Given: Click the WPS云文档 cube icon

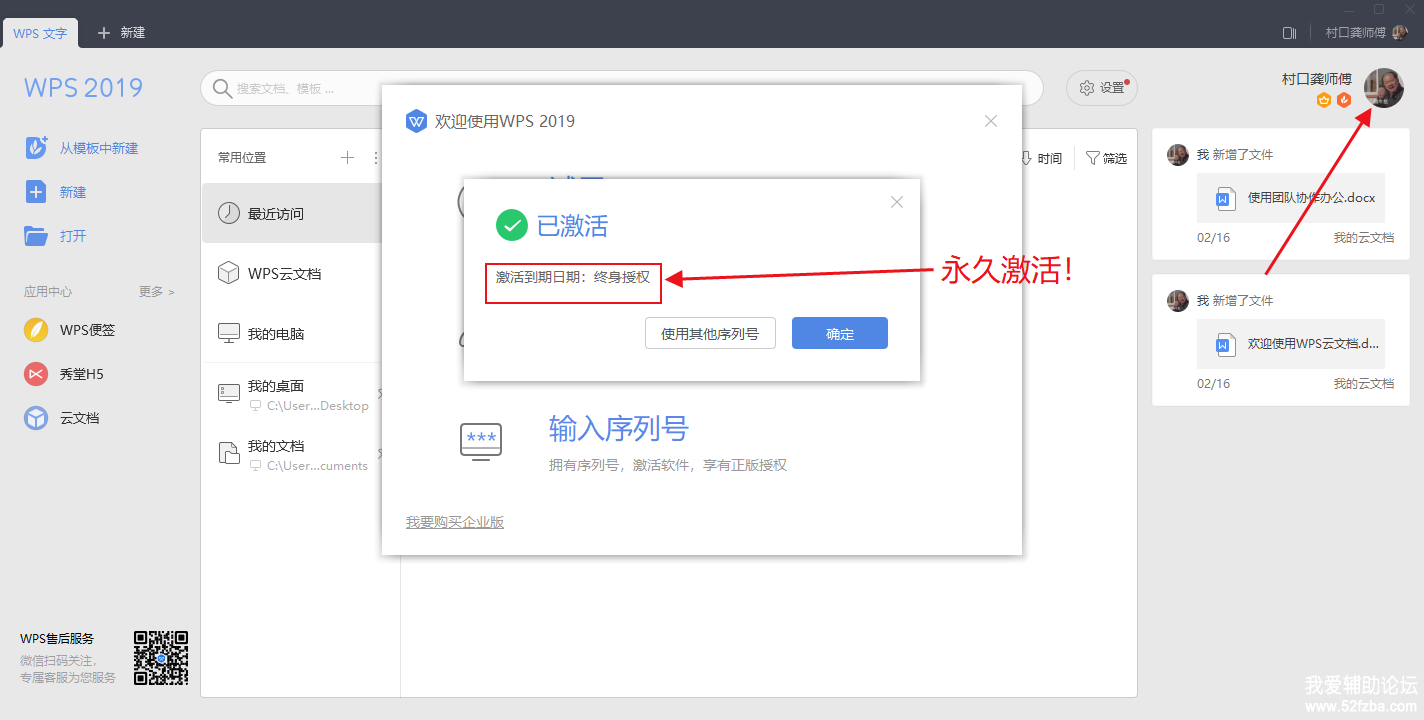Looking at the screenshot, I should pos(229,273).
